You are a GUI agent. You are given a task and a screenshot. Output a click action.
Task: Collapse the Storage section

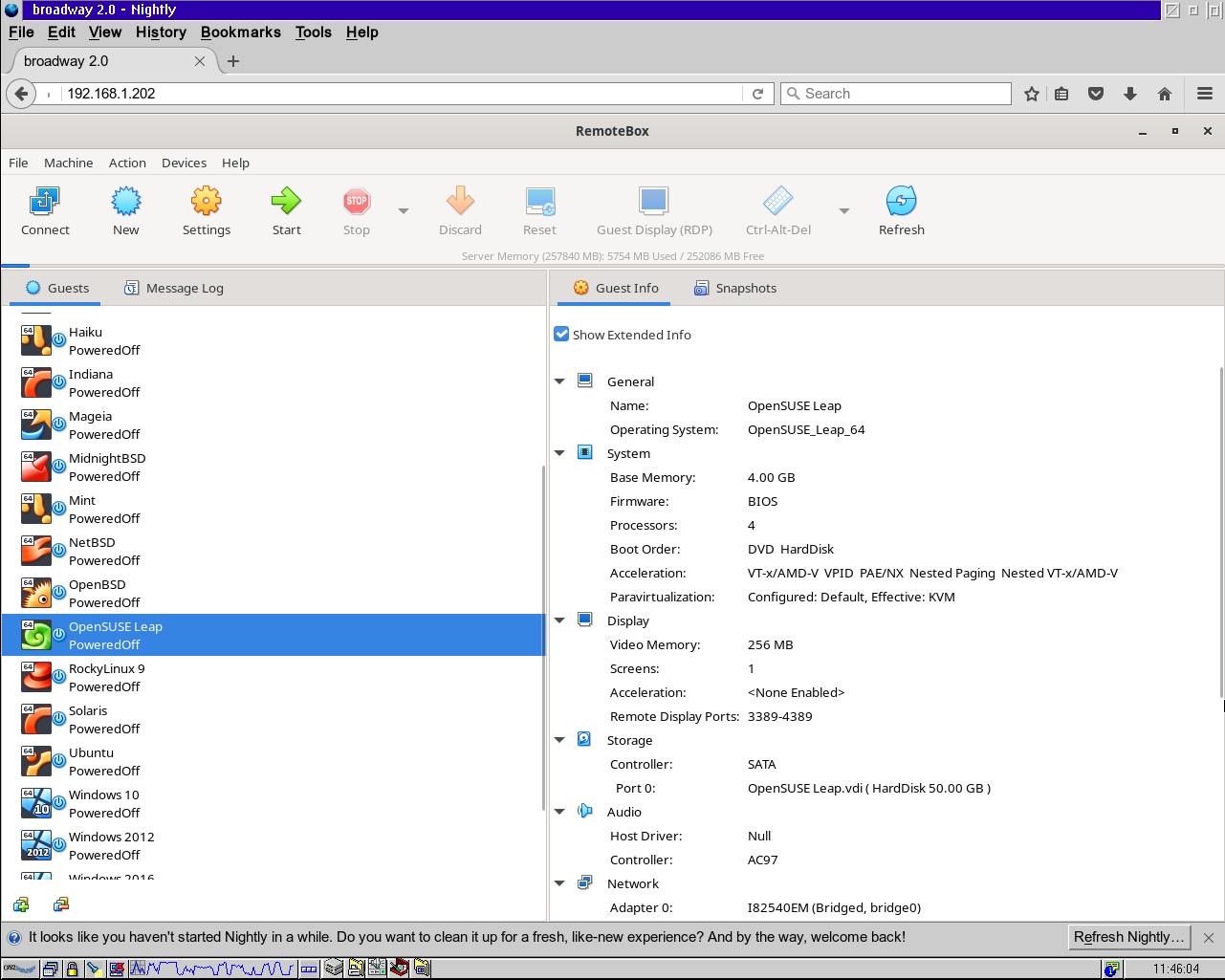click(559, 739)
